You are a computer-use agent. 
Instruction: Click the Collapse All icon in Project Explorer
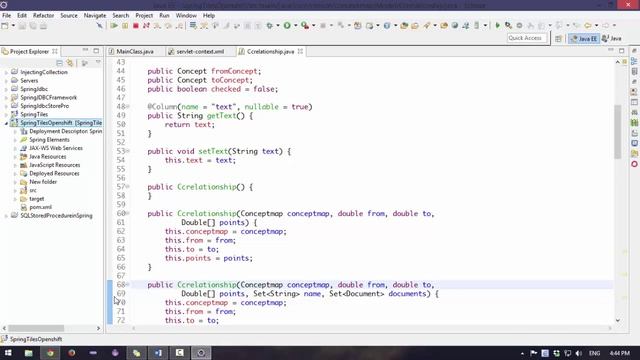pos(60,63)
